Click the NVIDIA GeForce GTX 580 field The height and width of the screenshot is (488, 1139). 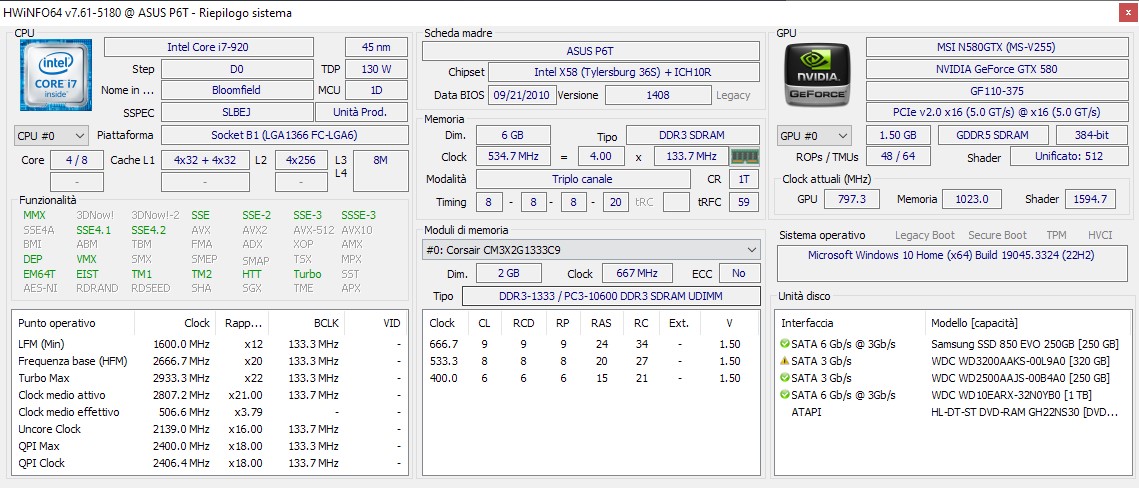tap(996, 69)
